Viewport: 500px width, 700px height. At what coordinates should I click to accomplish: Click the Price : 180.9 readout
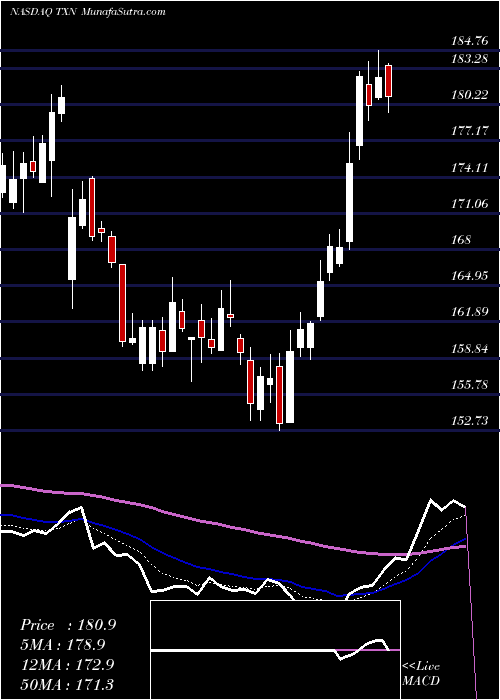tap(68, 625)
